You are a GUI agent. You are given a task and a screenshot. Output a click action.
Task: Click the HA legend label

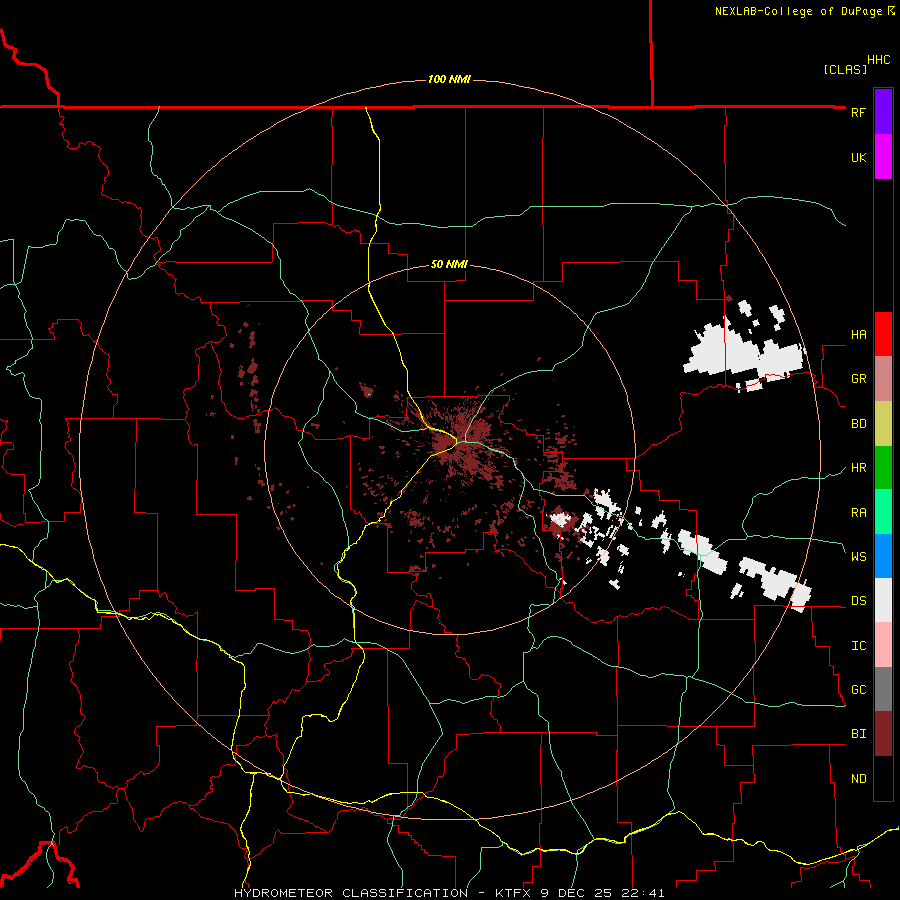pos(858,334)
